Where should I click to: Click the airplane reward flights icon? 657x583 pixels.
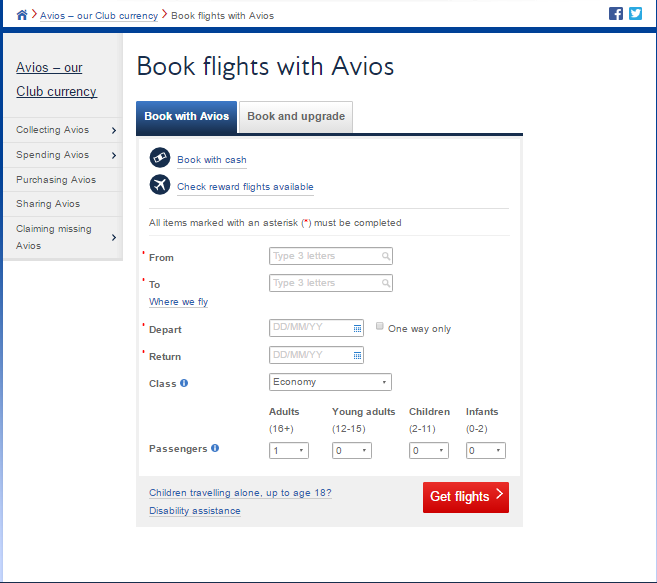click(159, 185)
